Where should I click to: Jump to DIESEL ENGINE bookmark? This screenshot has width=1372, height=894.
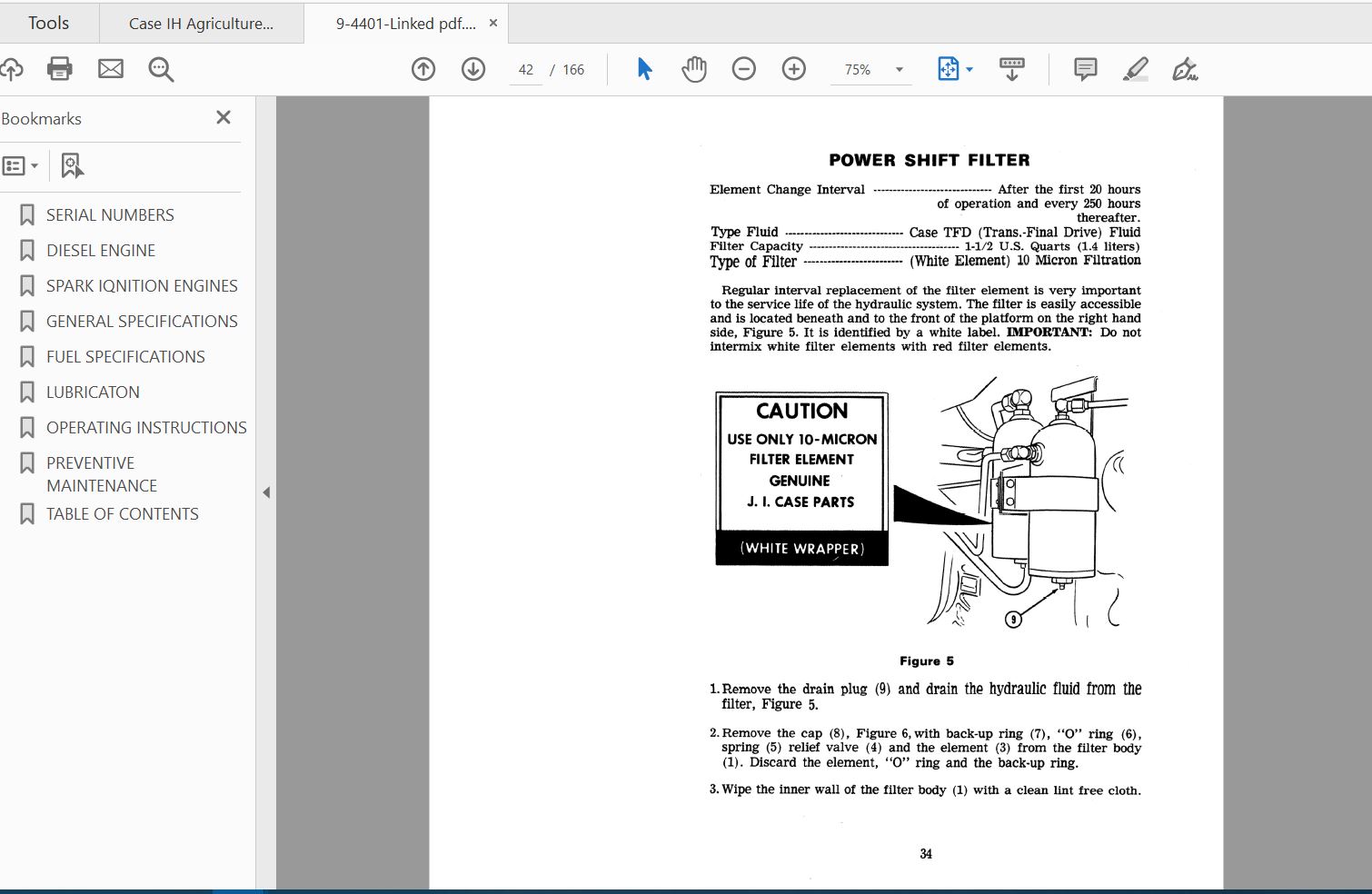tap(101, 251)
